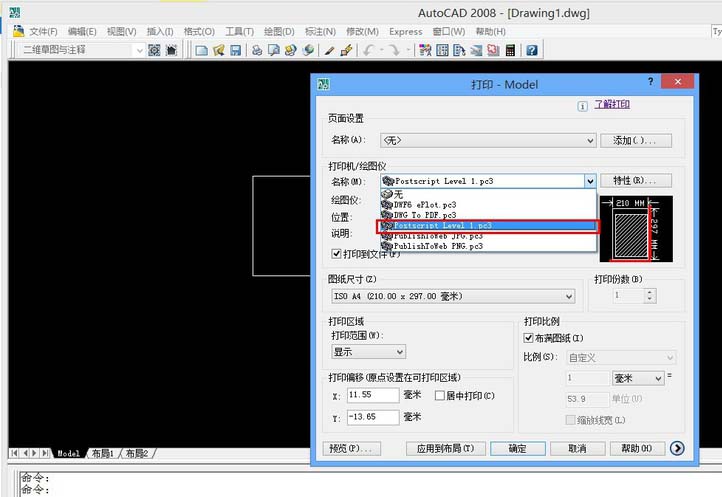Click the Y offset field showing -13.65

pos(373,417)
